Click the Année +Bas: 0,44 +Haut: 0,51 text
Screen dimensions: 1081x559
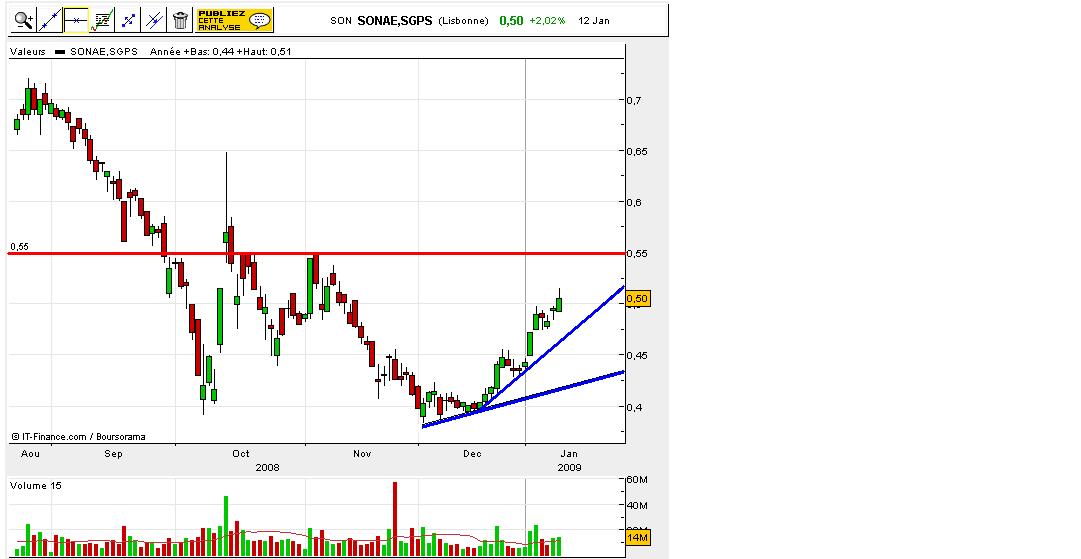(x=221, y=51)
